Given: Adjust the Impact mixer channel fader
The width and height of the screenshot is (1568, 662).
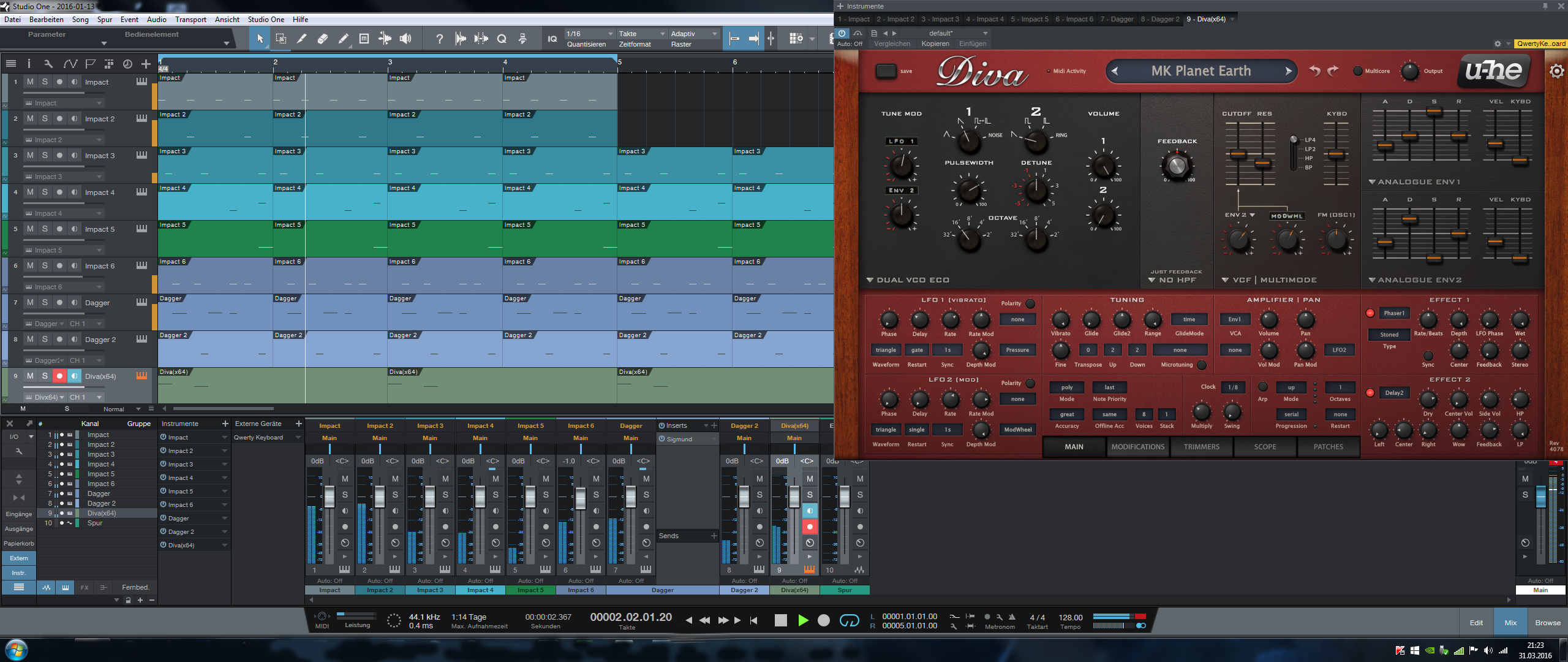Looking at the screenshot, I should [x=329, y=496].
